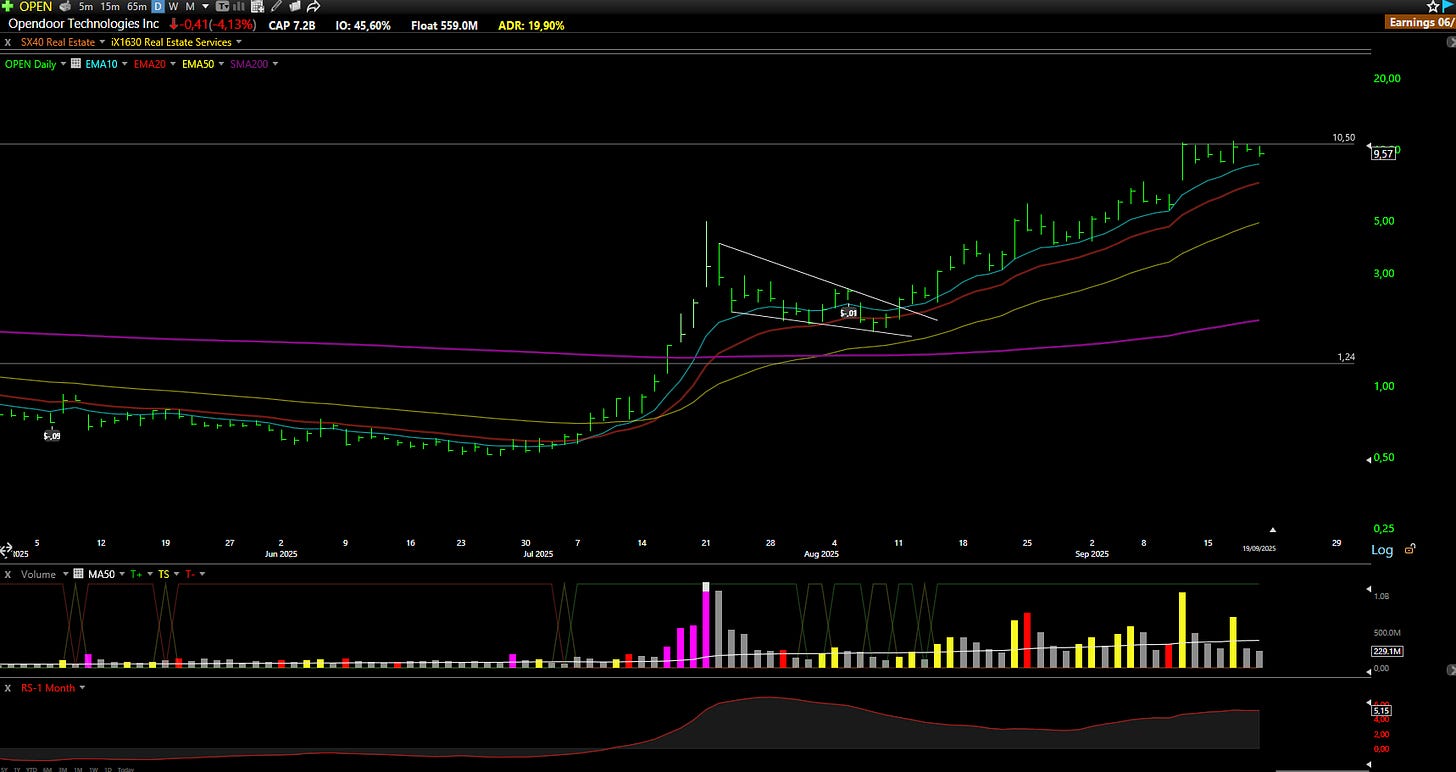
Task: Toggle the Log scale label
Action: click(1381, 549)
